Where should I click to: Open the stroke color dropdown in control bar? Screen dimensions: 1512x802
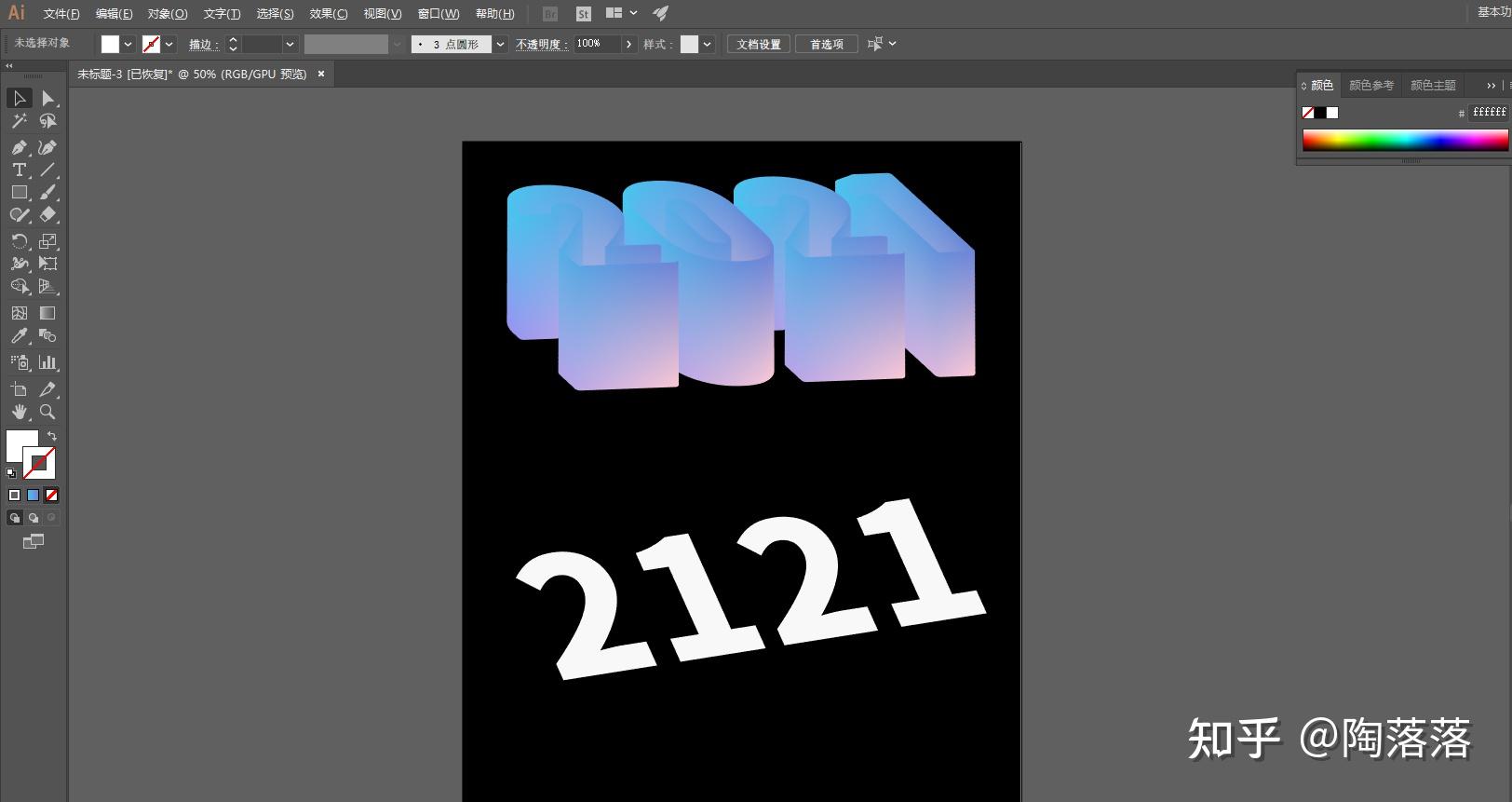pos(169,44)
